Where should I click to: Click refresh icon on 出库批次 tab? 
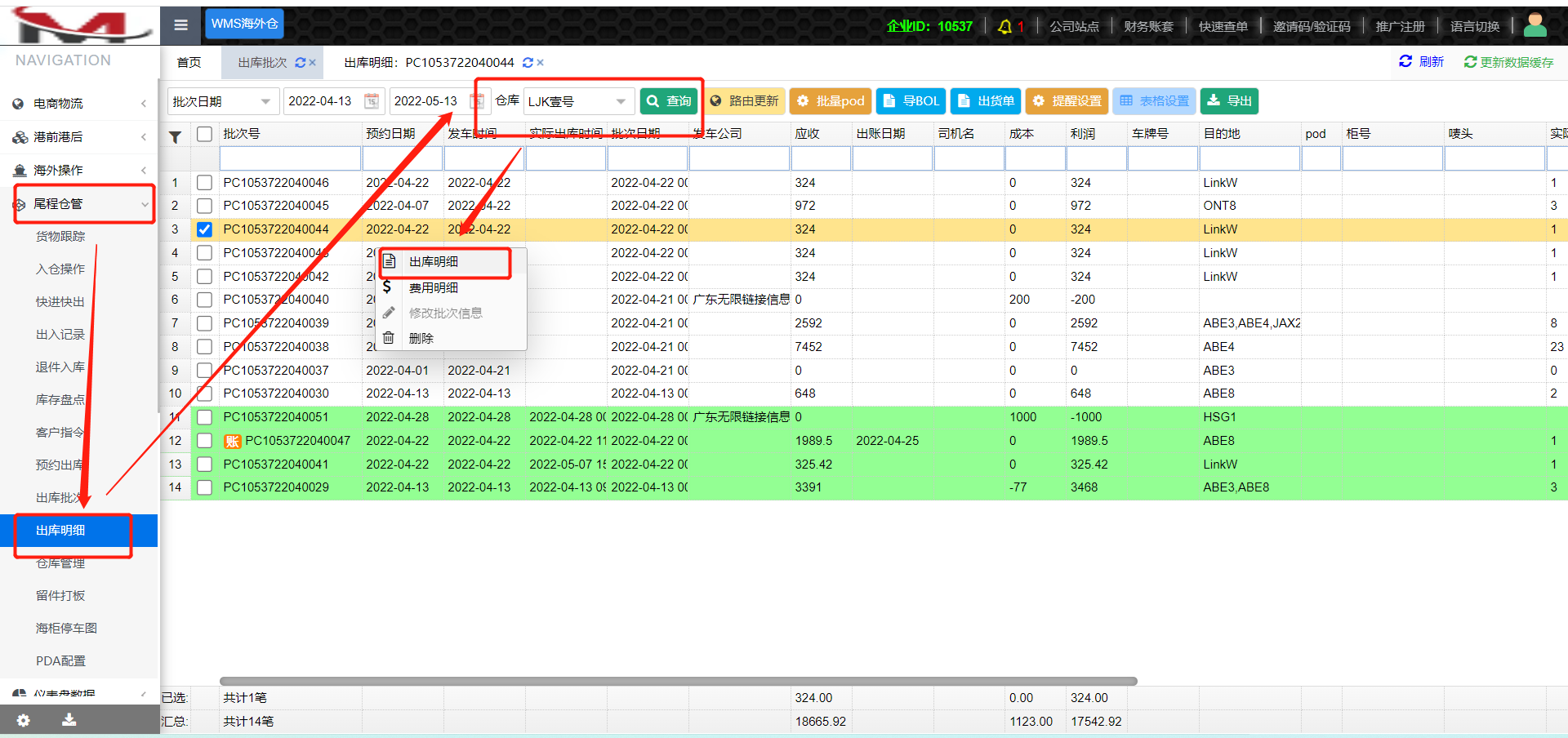pos(300,63)
